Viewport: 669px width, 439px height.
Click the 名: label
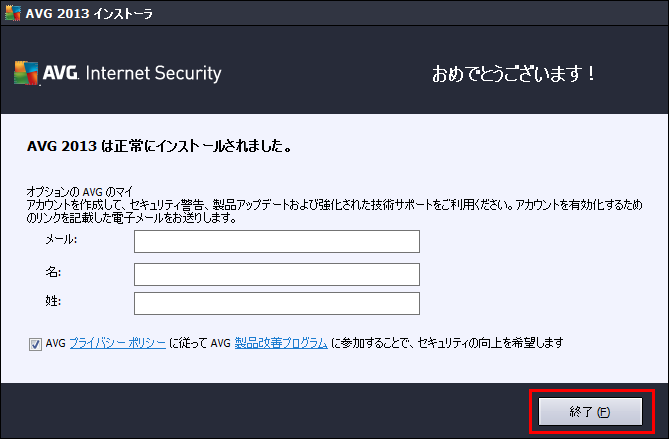coord(53,272)
